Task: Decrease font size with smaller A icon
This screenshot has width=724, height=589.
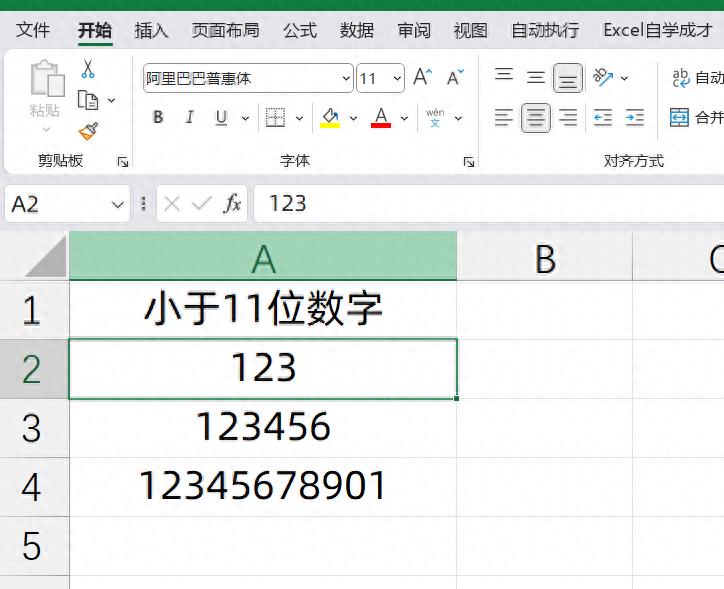Action: click(x=455, y=77)
